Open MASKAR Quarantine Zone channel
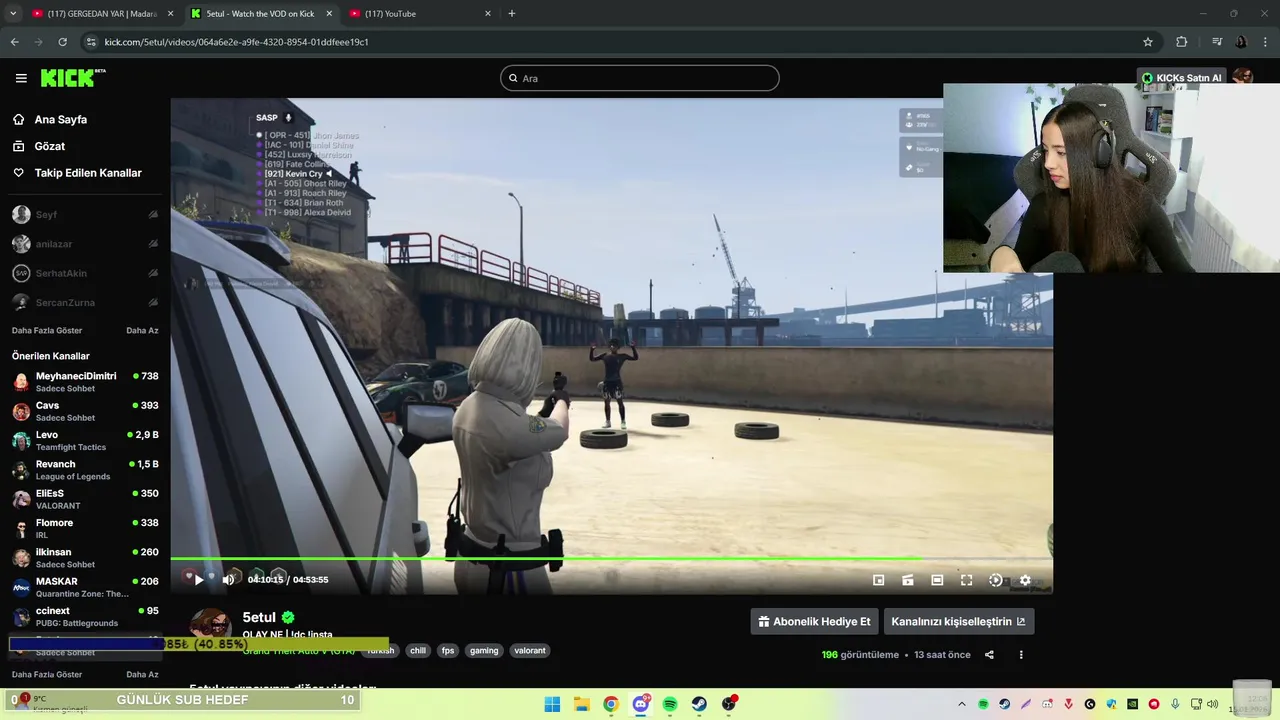The height and width of the screenshot is (720, 1280). click(85, 587)
